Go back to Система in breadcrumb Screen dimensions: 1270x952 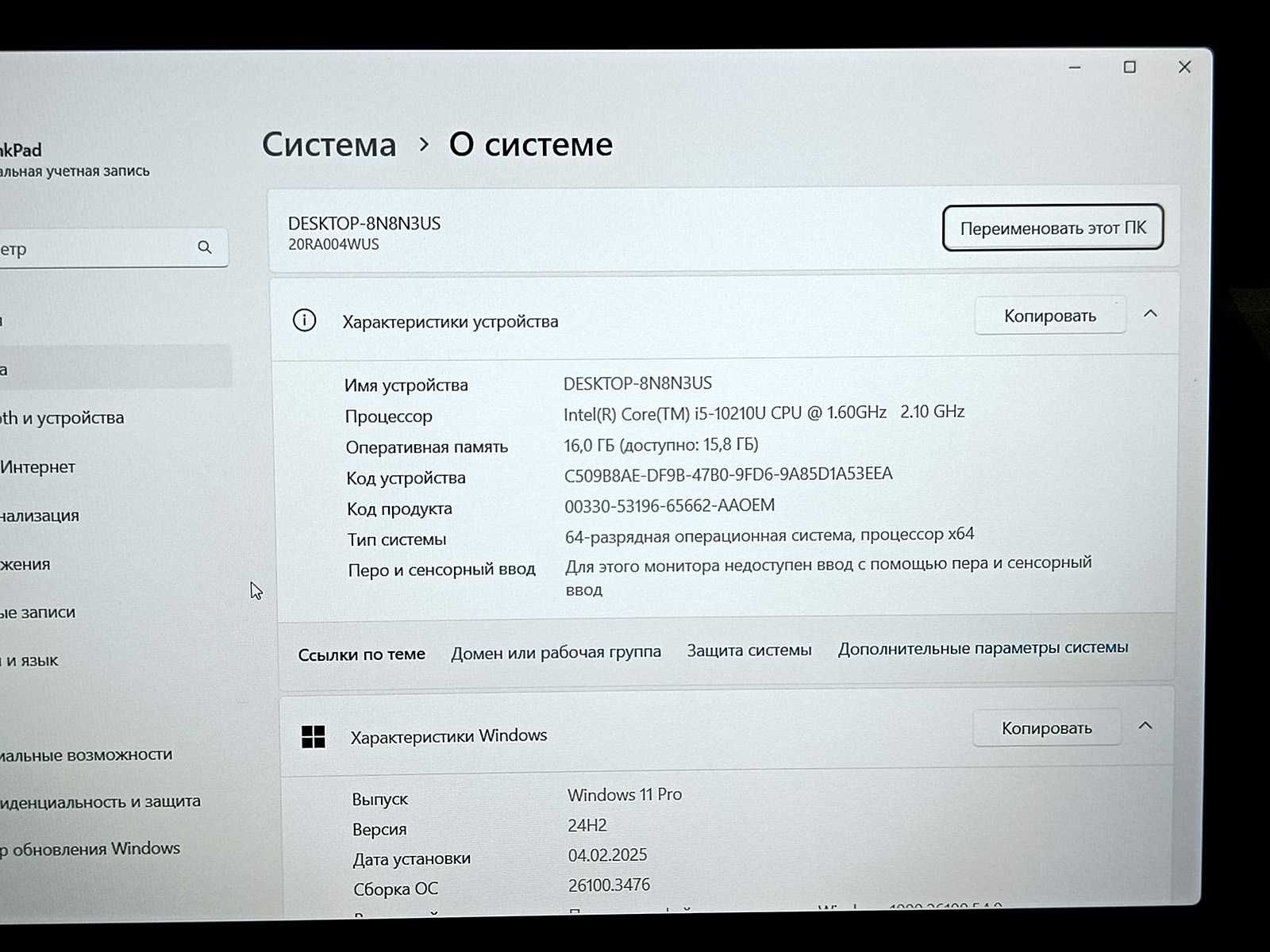[329, 144]
